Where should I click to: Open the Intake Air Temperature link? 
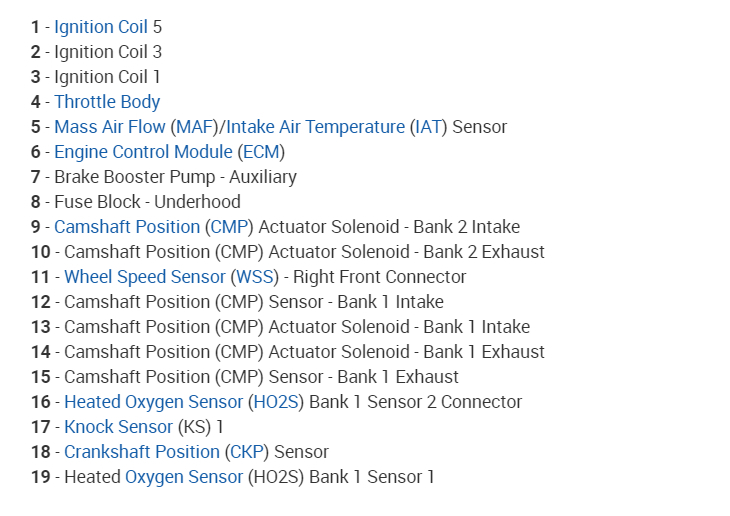click(315, 127)
